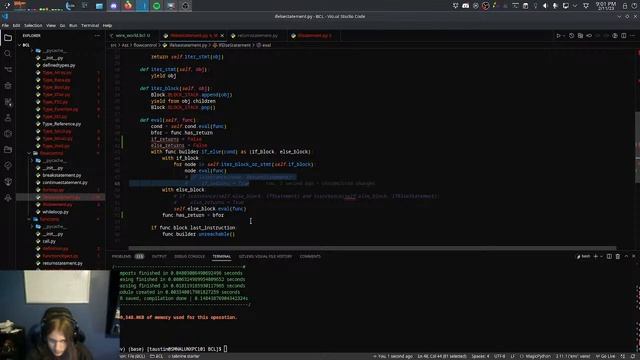This screenshot has height=360, width=640.
Task: Open the Search view in activity bar
Action: click(8, 53)
